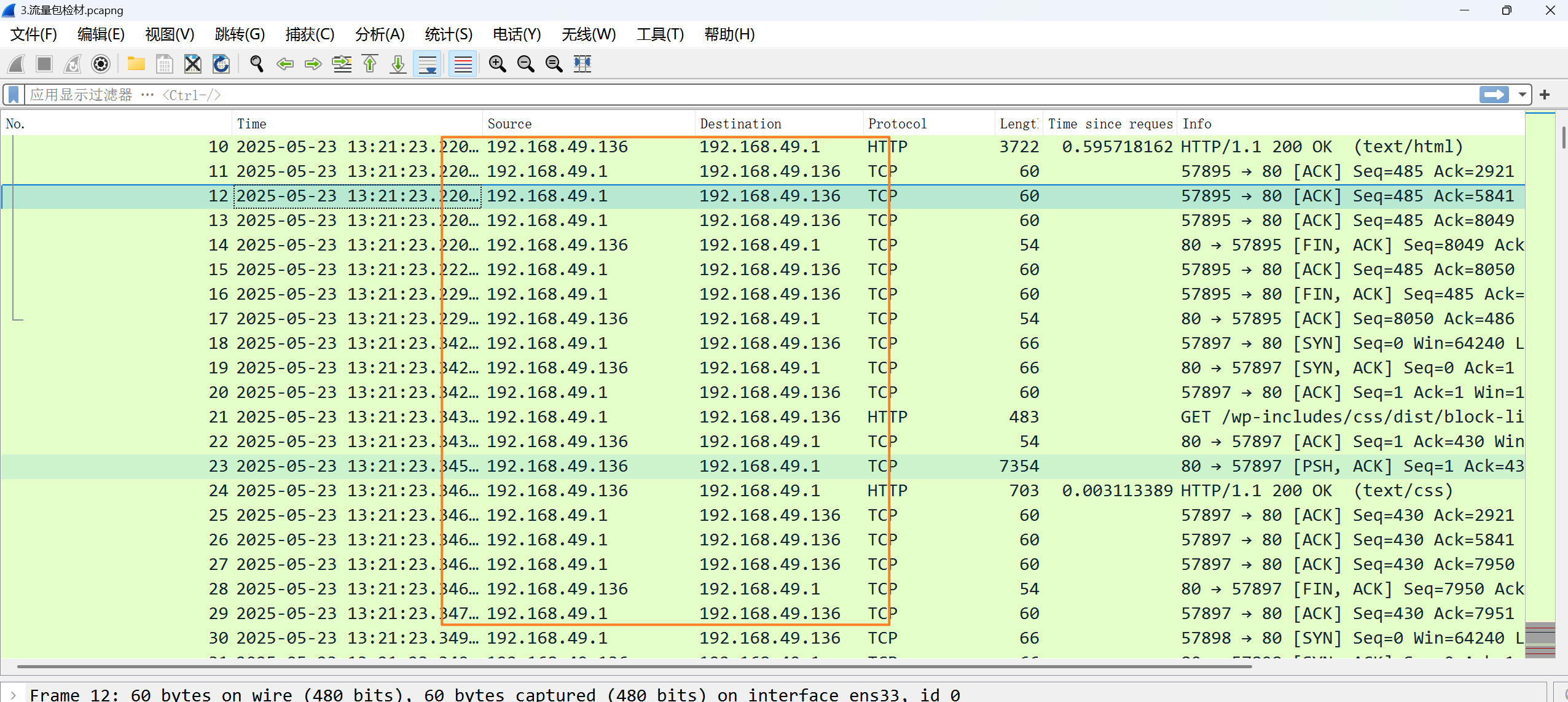Click the capture options gear icon
Image resolution: width=1568 pixels, height=702 pixels.
tap(101, 64)
